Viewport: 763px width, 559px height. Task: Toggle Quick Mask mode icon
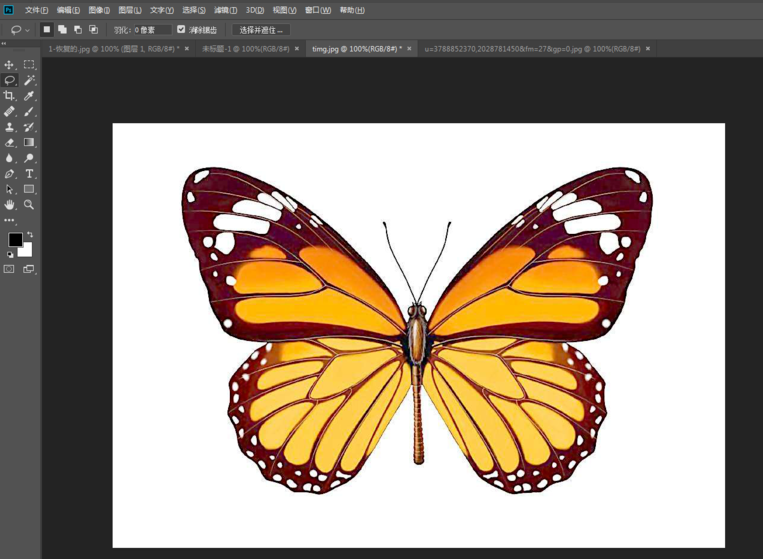pyautogui.click(x=10, y=269)
